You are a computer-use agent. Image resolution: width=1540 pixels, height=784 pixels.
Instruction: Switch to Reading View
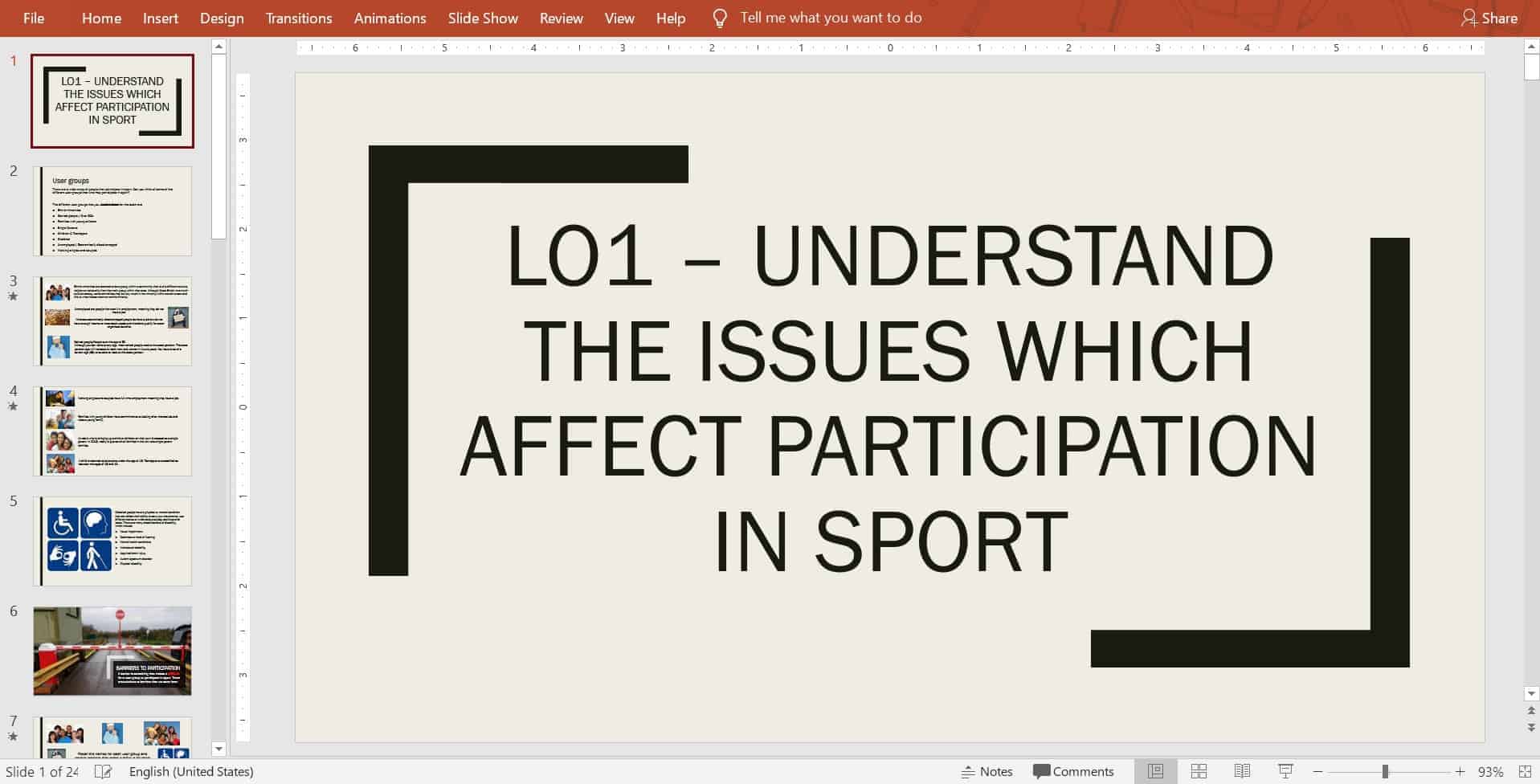[x=1242, y=771]
